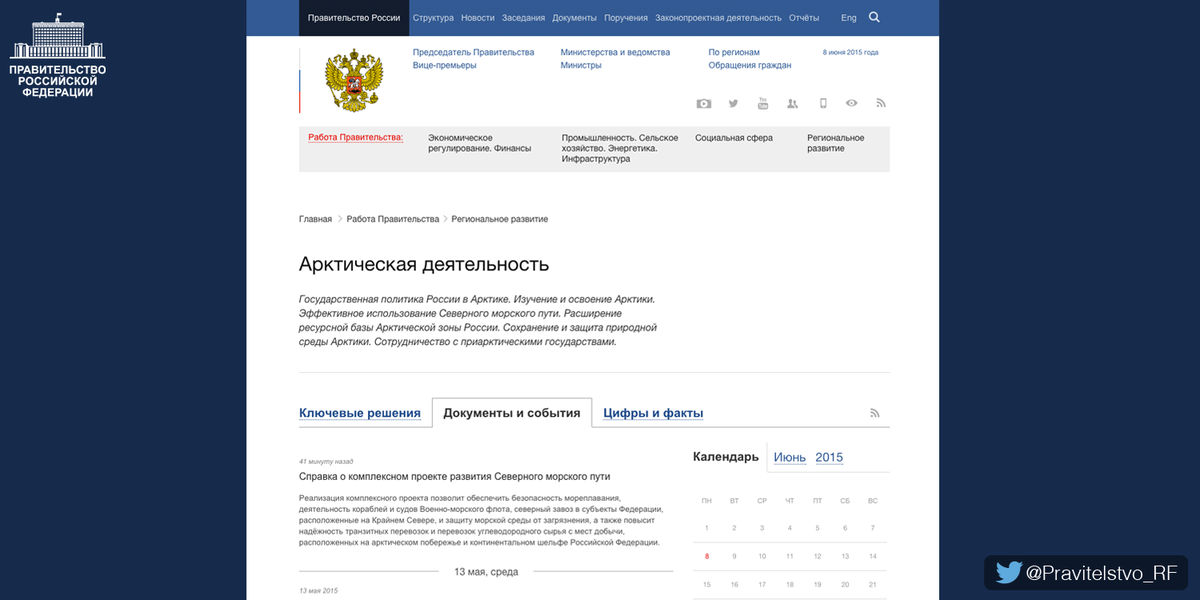This screenshot has height=600, width=1200.
Task: Open the Справка о комплексном проекте article
Action: pyautogui.click(x=454, y=476)
